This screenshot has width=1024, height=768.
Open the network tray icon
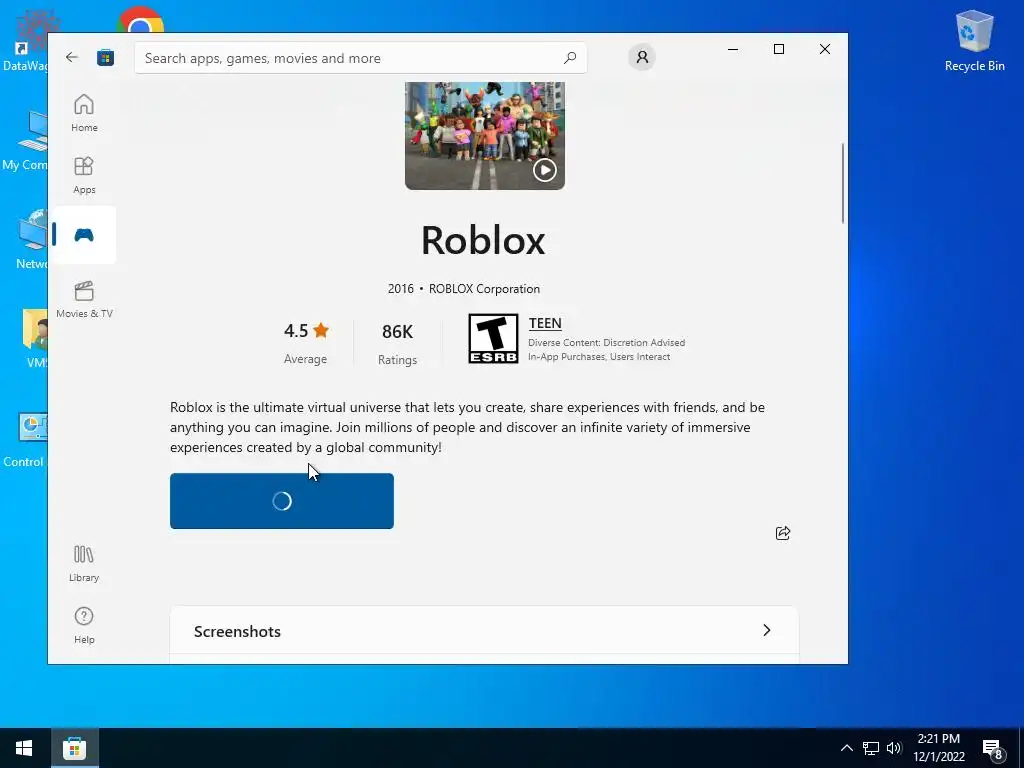coord(871,748)
